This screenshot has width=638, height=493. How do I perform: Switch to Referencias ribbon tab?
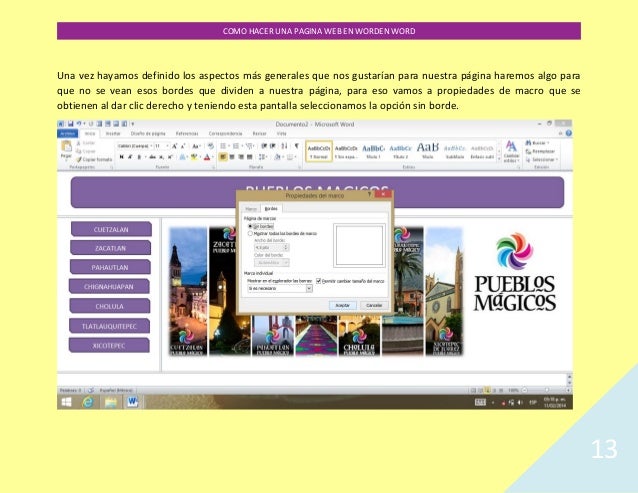click(x=187, y=133)
